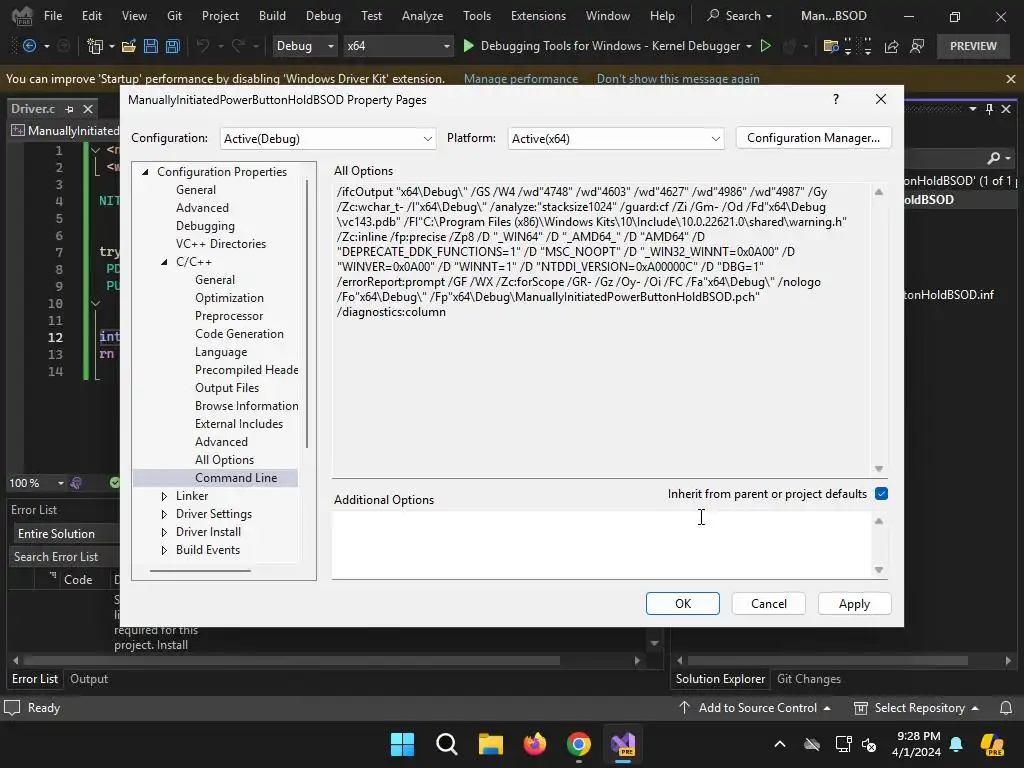Click the Cancel button
Image resolution: width=1024 pixels, height=768 pixels.
click(769, 604)
